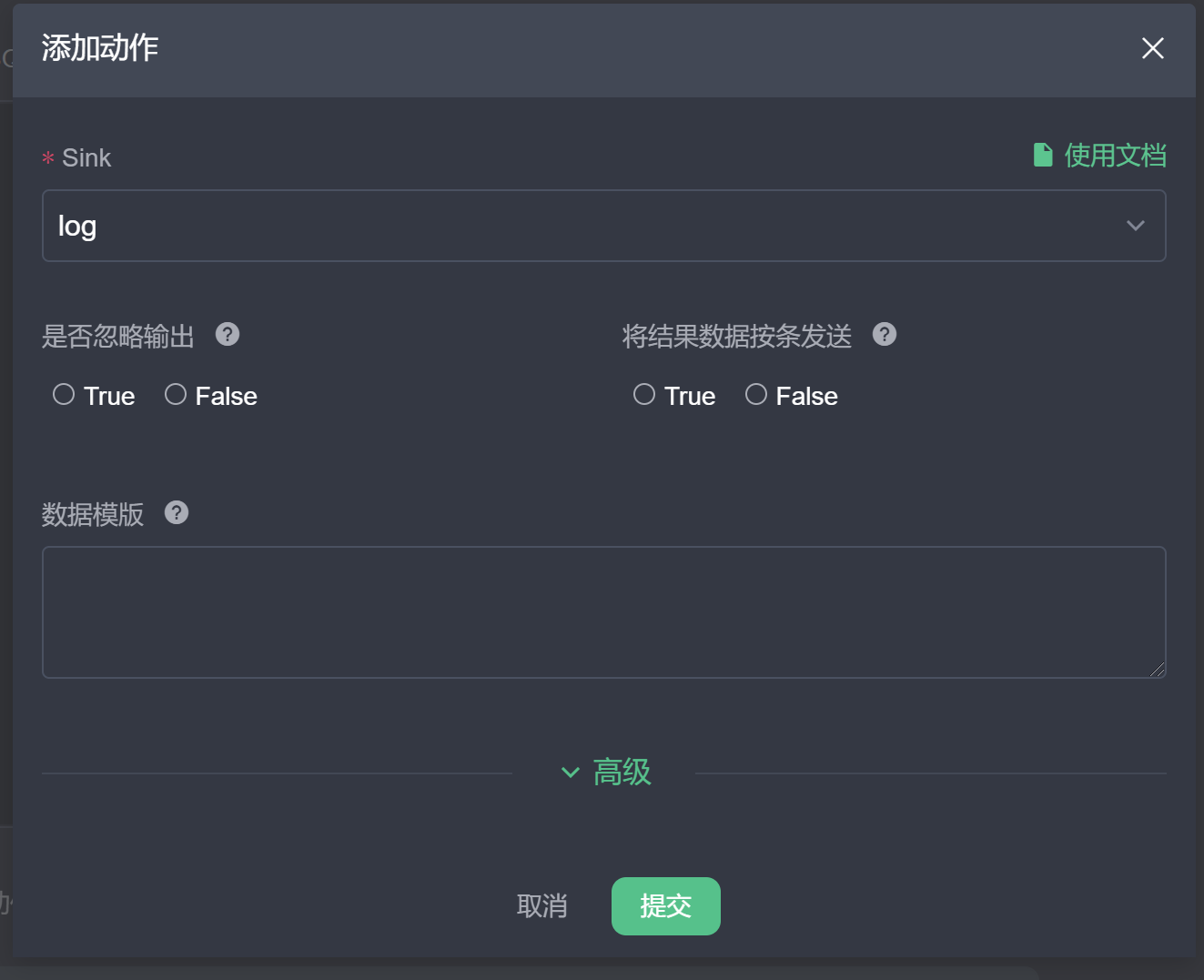Click the green chevron before 高级
This screenshot has width=1204, height=980.
pos(571,773)
